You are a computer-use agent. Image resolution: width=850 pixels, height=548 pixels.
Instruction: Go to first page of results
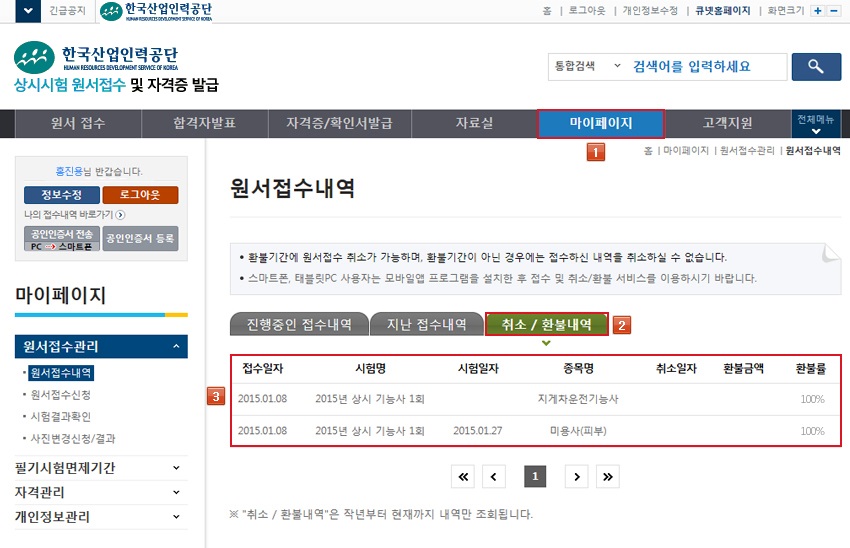pyautogui.click(x=463, y=477)
